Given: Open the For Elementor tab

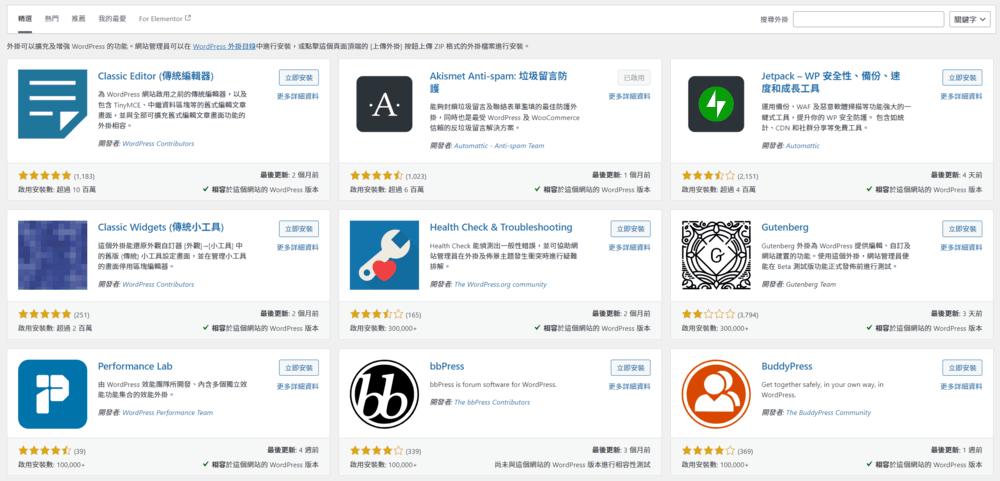Looking at the screenshot, I should (x=165, y=19).
